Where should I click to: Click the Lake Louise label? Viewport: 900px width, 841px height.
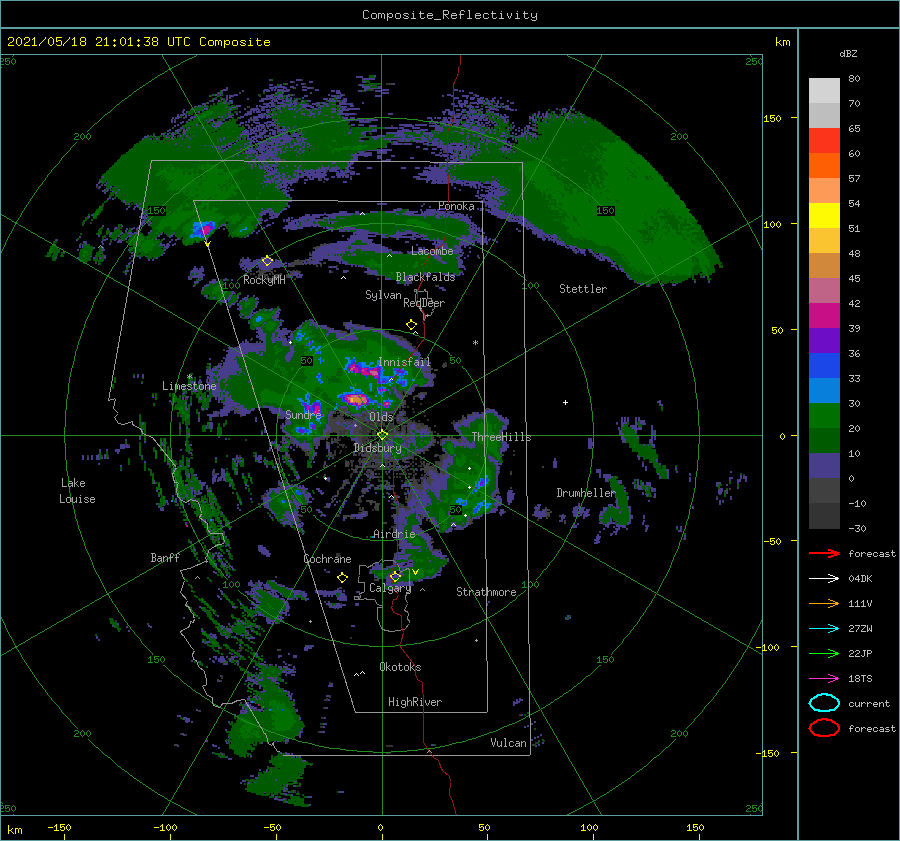pos(77,491)
